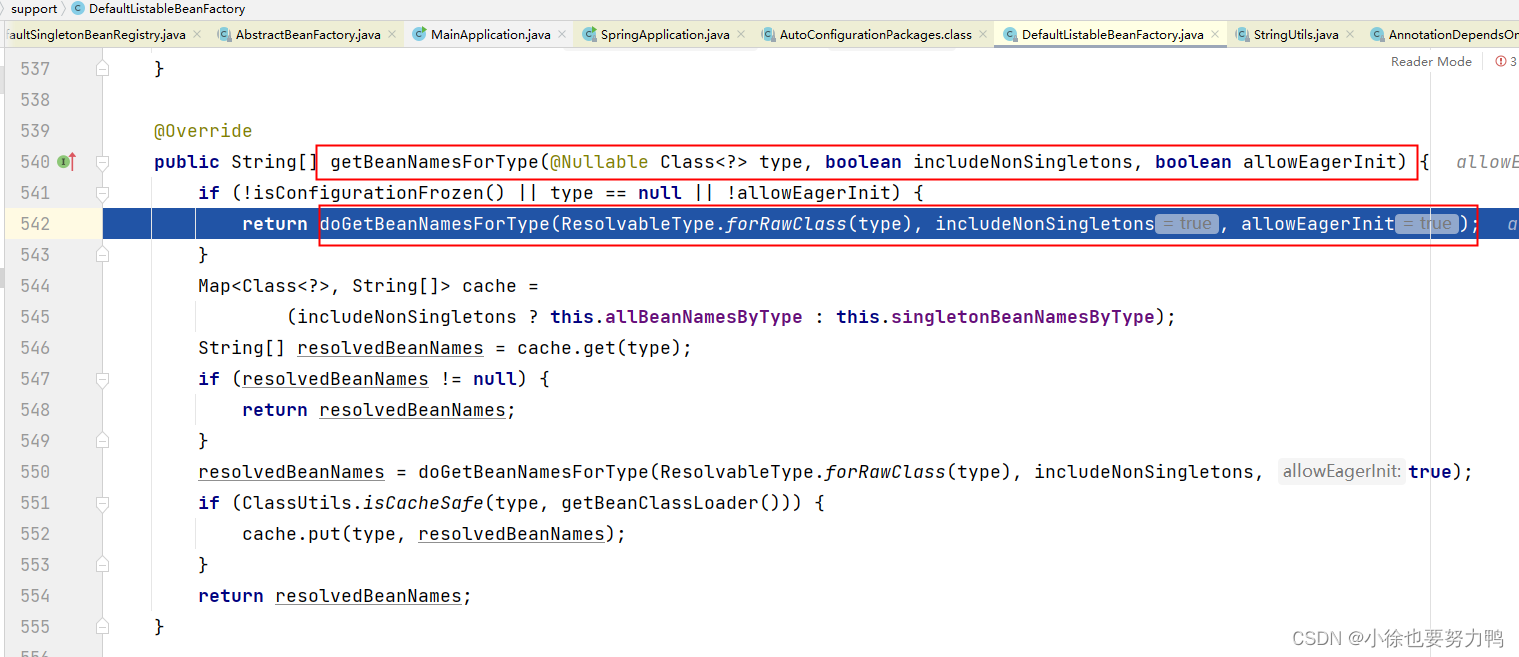The width and height of the screenshot is (1519, 657).
Task: Open SpringApplication.java editor tab
Action: click(665, 34)
